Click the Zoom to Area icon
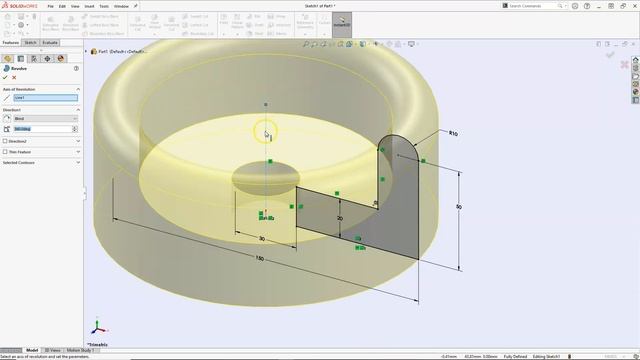Image resolution: width=640 pixels, height=360 pixels. tap(314, 44)
